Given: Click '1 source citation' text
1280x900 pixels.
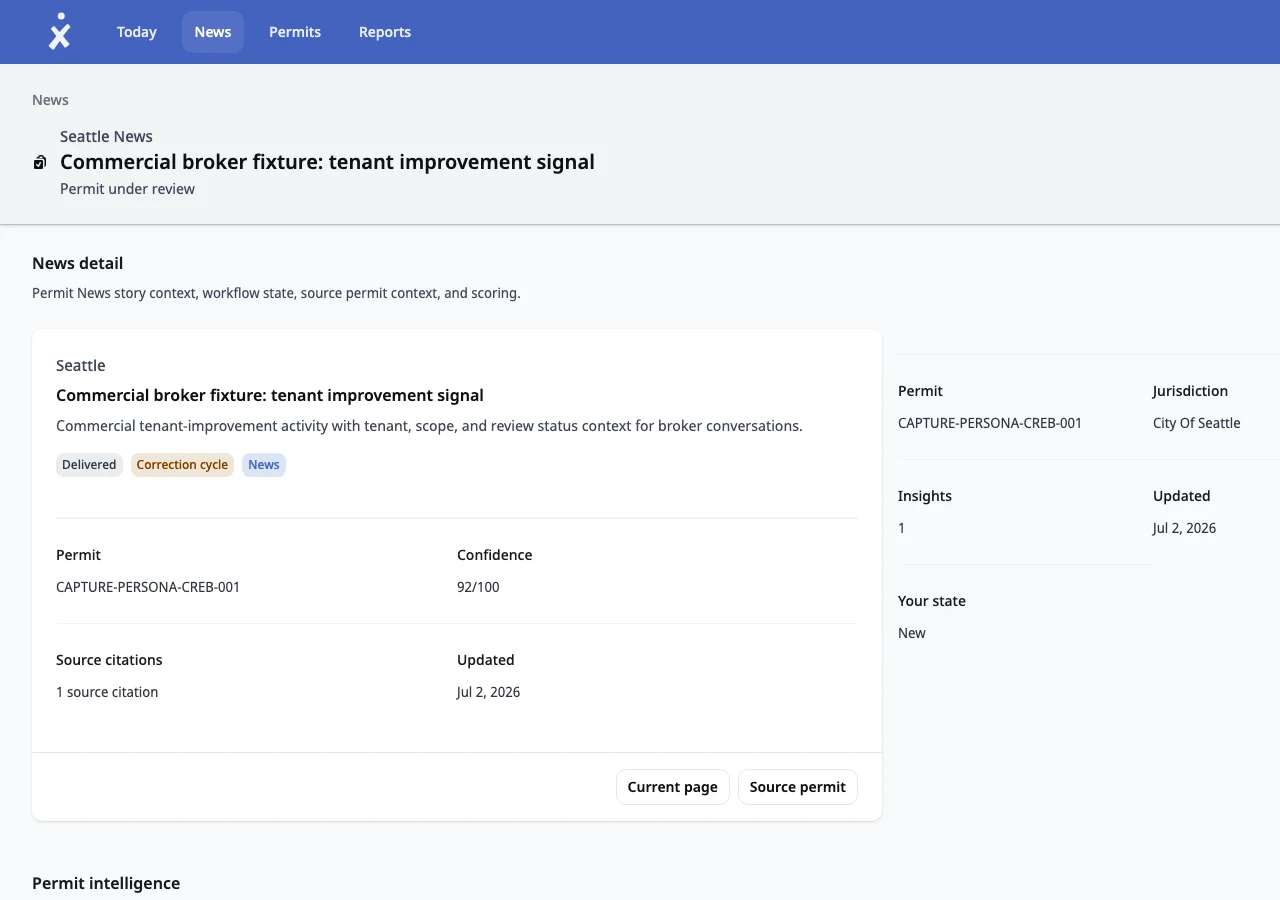Looking at the screenshot, I should (107, 692).
